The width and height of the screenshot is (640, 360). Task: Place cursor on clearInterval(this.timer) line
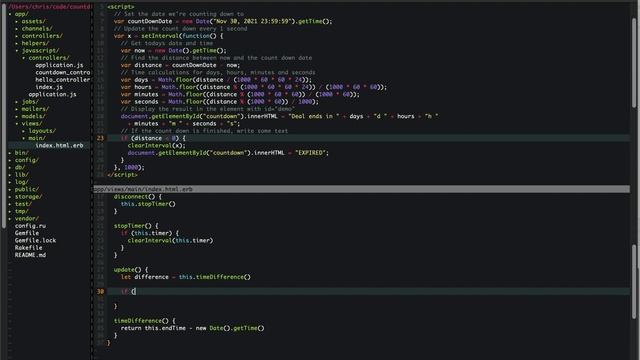[170, 240]
